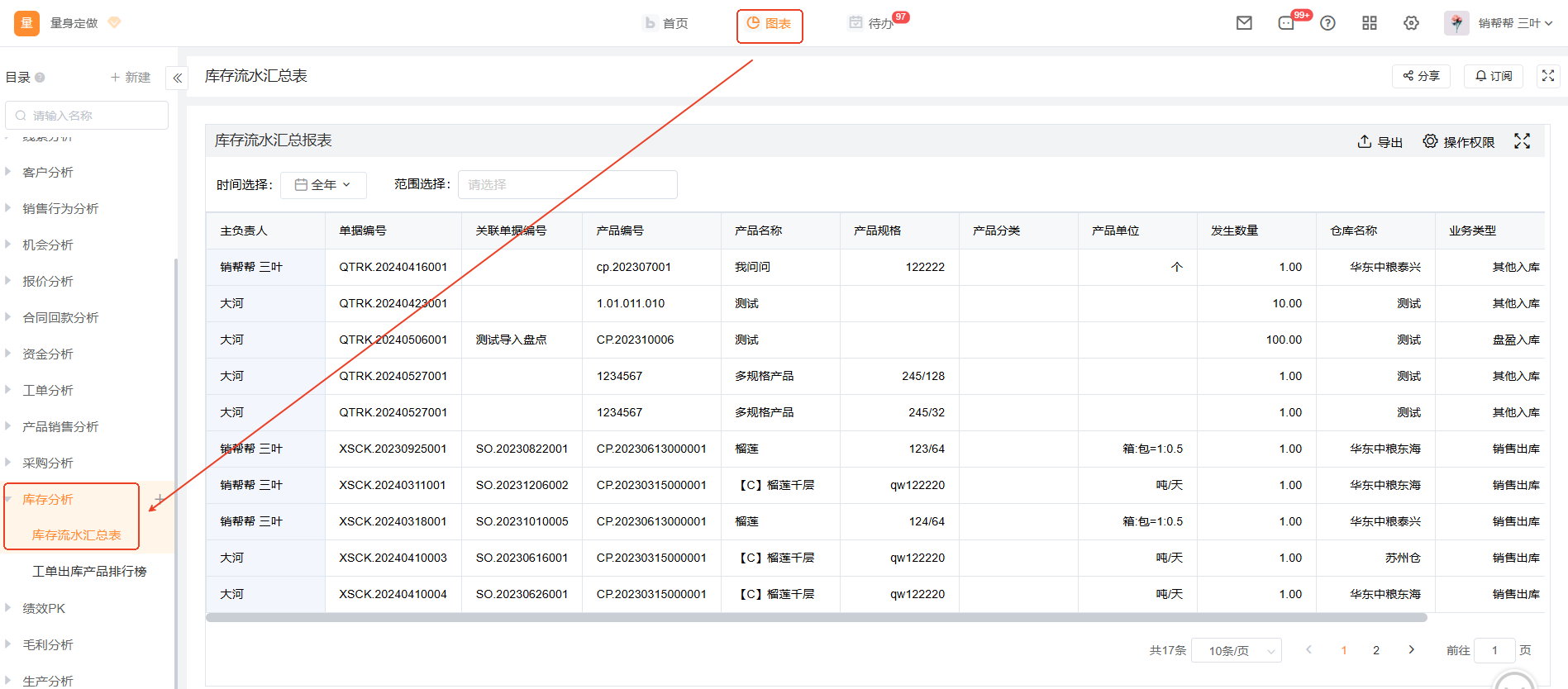Click the user avatar picture

tap(1456, 23)
